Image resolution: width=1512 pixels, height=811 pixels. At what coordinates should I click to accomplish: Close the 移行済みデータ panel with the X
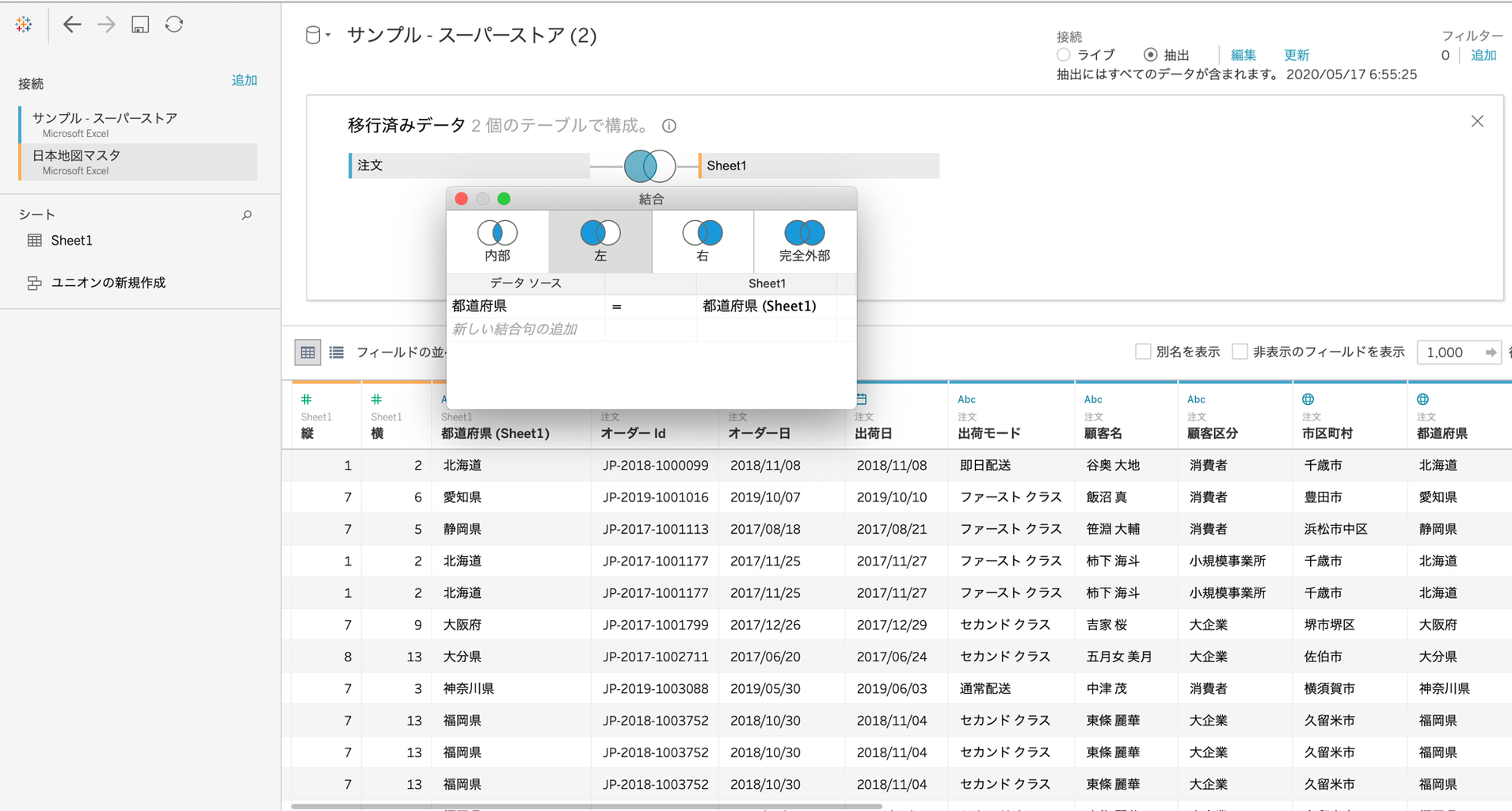1477,121
